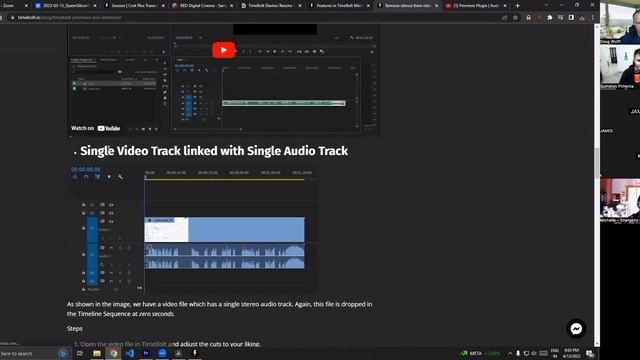Open Bing chat icon in search box
The width and height of the screenshot is (640, 360).
click(x=62, y=353)
